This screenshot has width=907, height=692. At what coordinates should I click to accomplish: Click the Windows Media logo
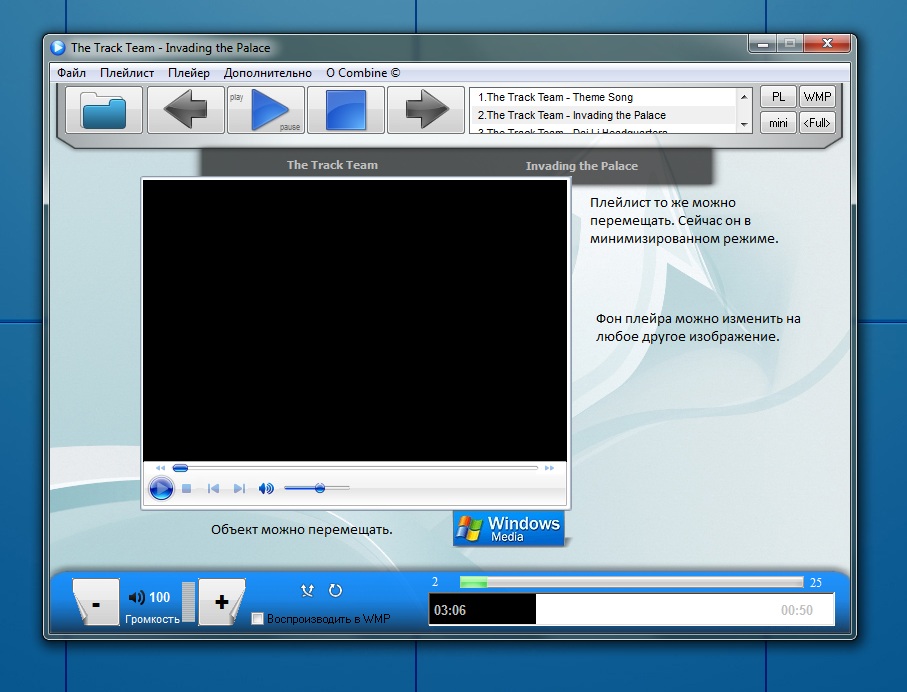pos(508,529)
